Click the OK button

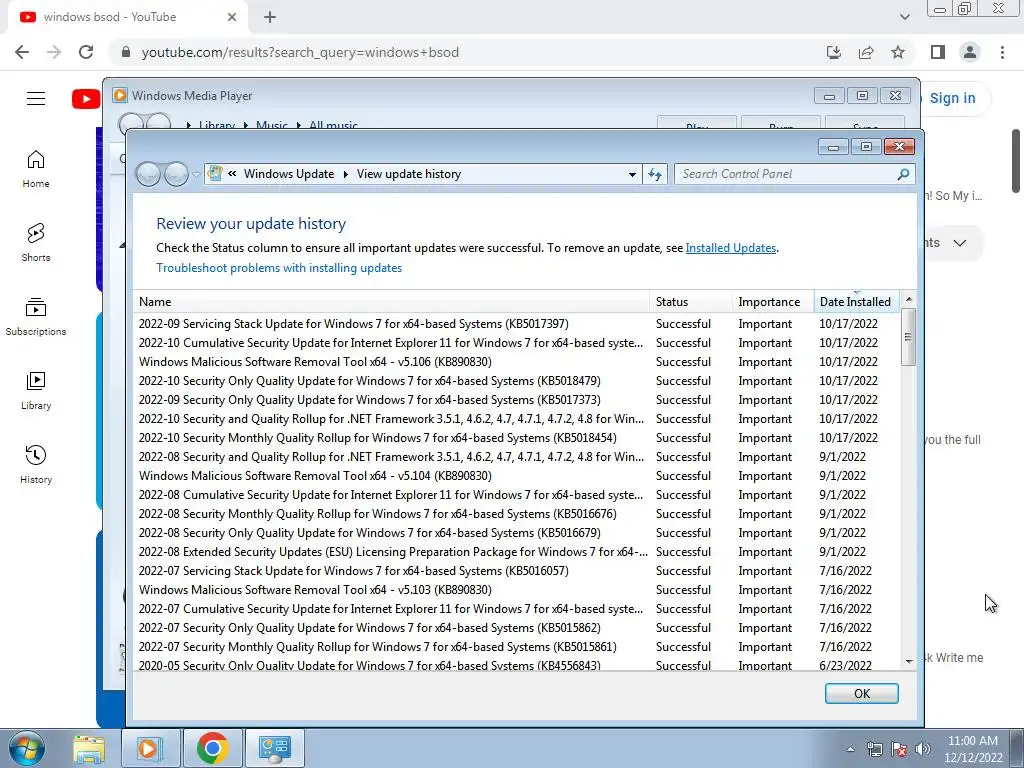point(861,694)
